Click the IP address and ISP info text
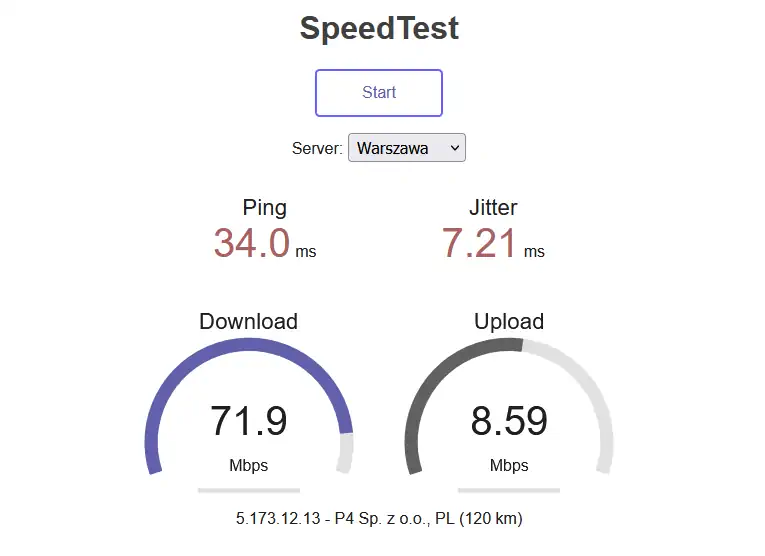The width and height of the screenshot is (765, 556). [379, 518]
